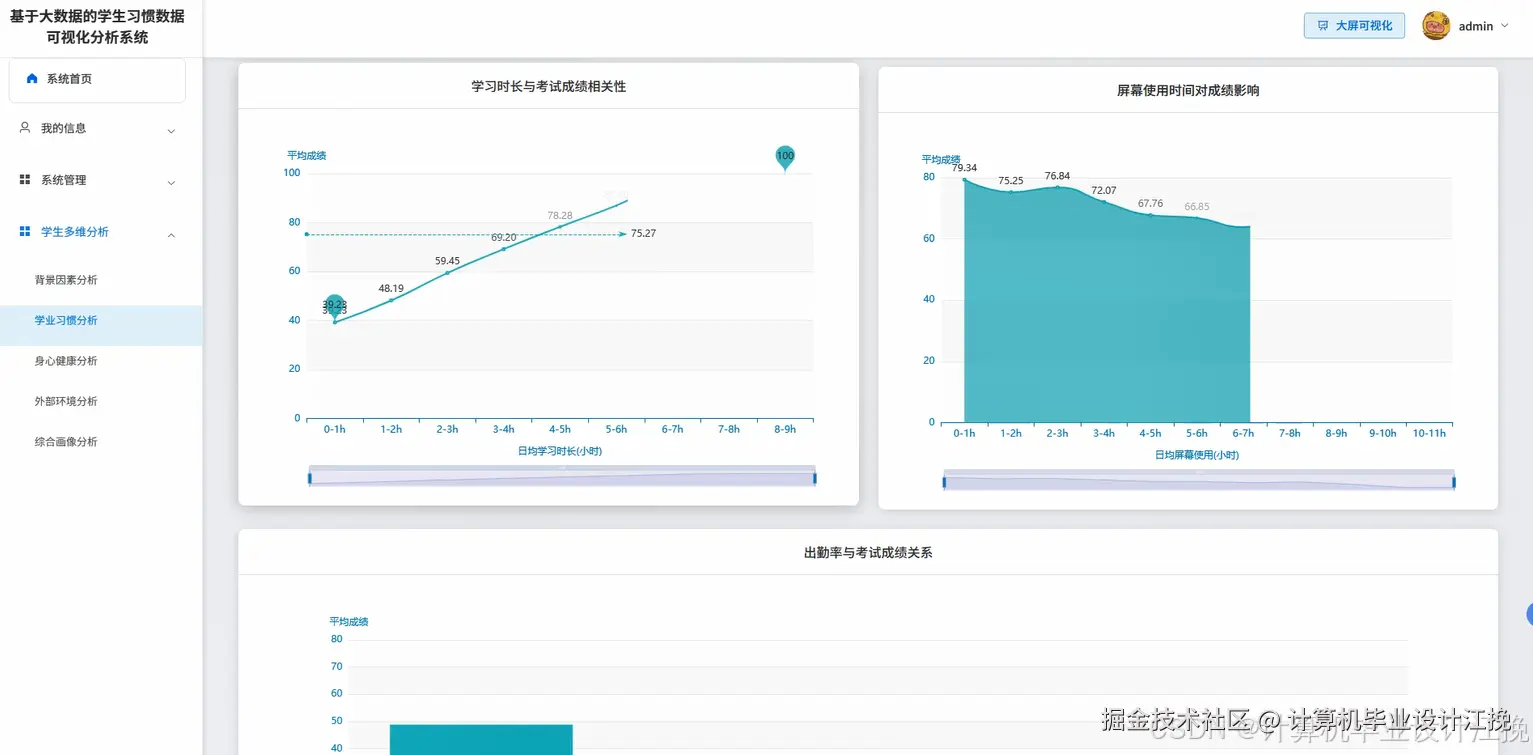Select 综合画像分析 submenu item
The width and height of the screenshot is (1533, 755).
click(66, 441)
